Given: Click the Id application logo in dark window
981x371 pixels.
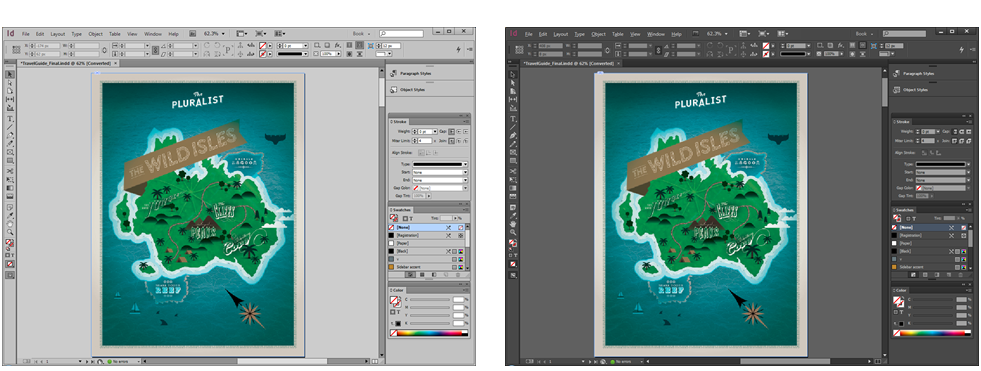Looking at the screenshot, I should 514,33.
